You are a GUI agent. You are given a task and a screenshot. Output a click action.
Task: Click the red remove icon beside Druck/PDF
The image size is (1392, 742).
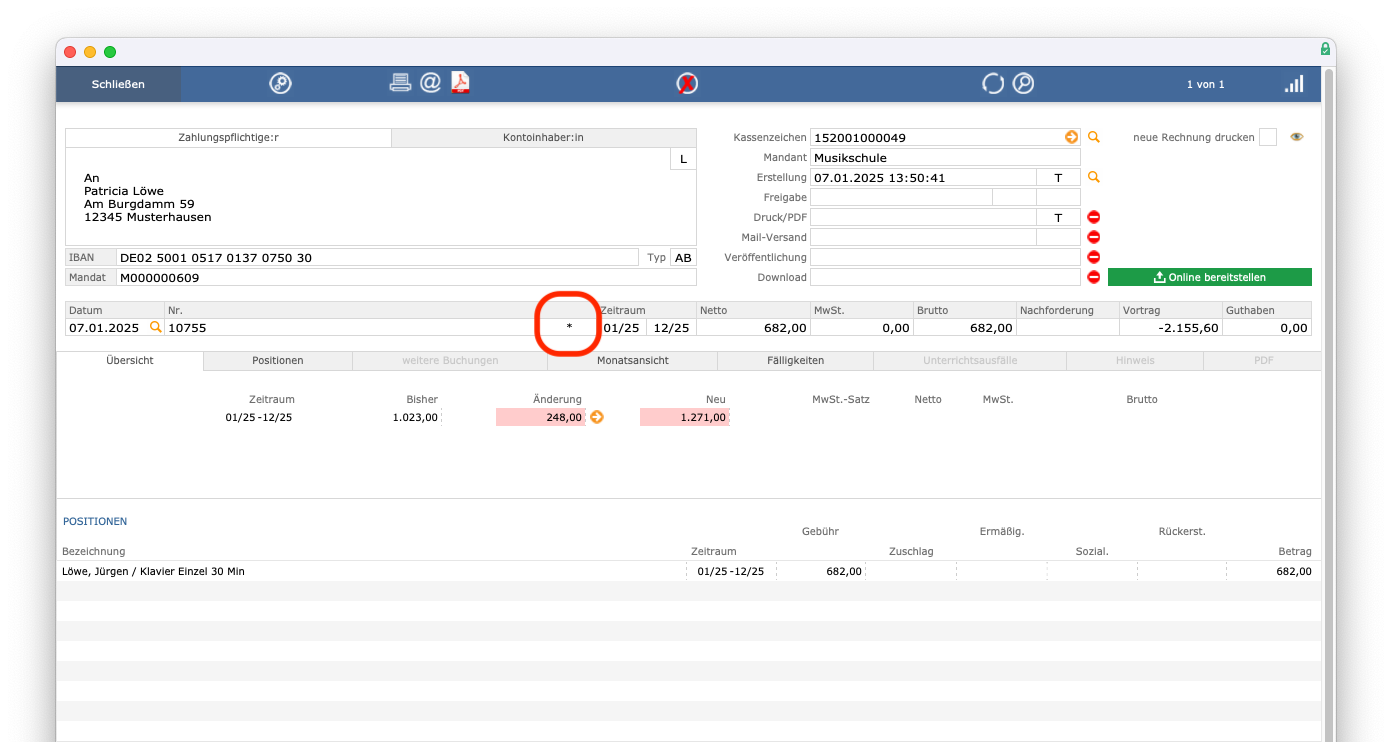pos(1093,217)
